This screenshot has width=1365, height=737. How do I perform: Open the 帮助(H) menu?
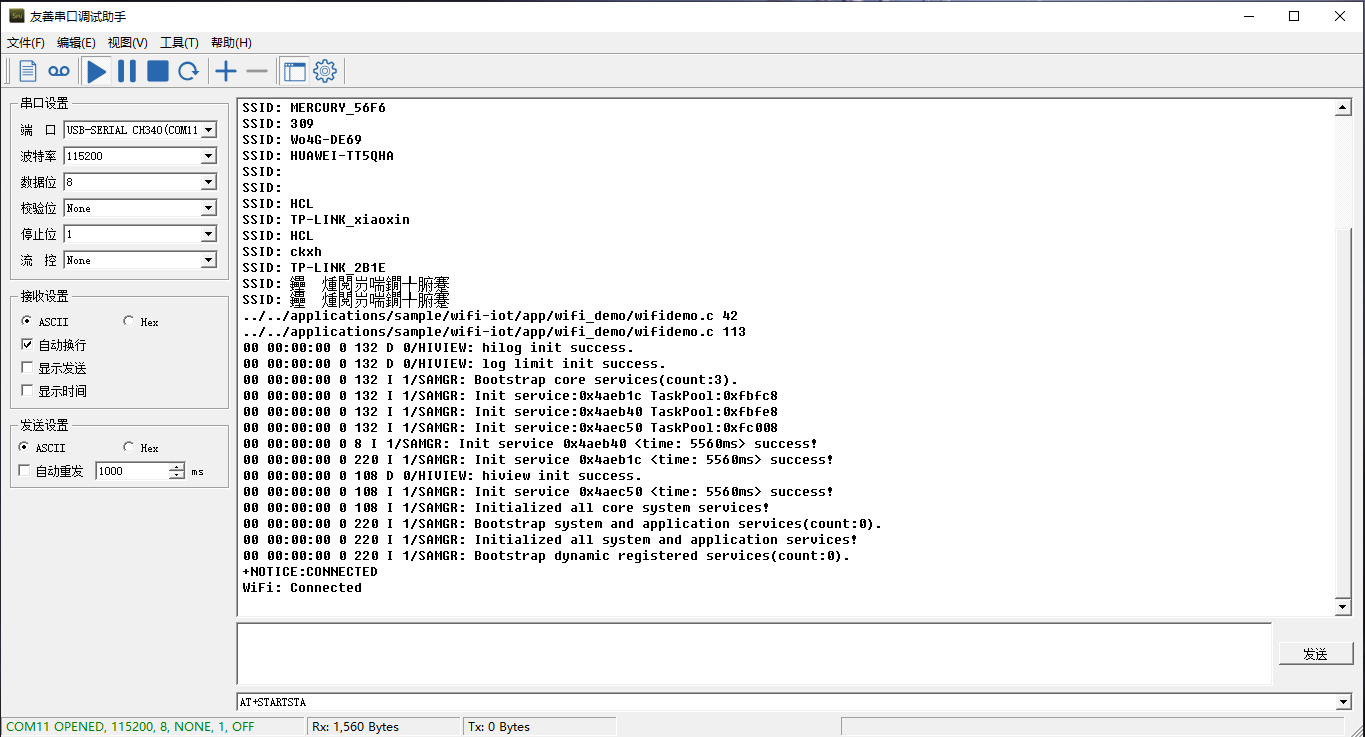[x=231, y=43]
